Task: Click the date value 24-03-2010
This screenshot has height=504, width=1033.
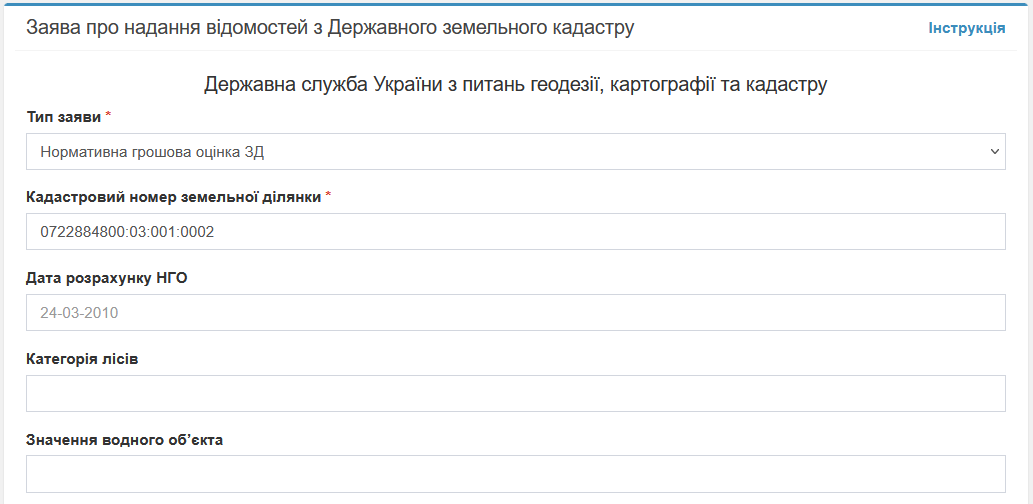Action: [79, 313]
